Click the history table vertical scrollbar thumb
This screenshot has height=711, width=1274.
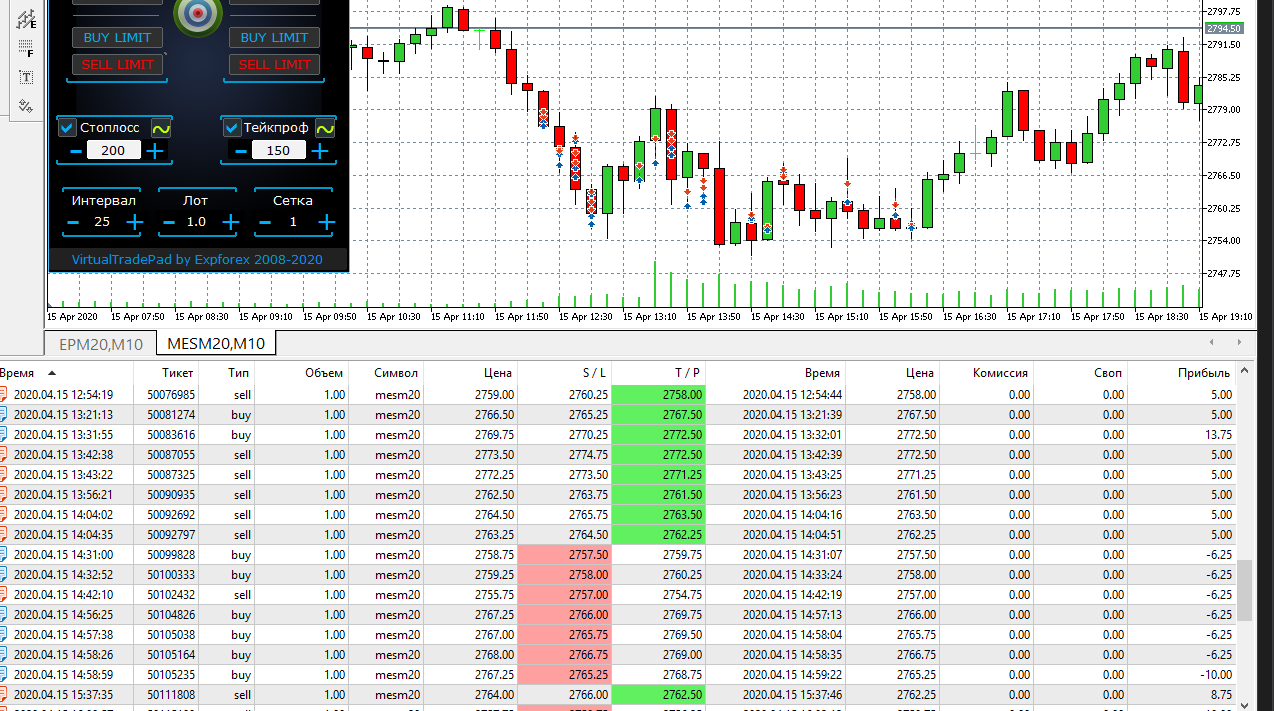tap(1245, 590)
